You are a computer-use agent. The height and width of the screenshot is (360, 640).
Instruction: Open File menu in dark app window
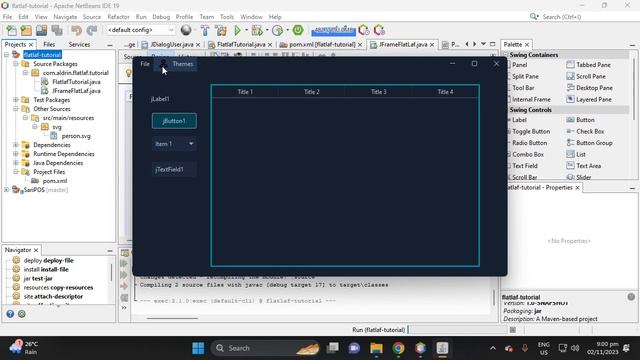145,64
